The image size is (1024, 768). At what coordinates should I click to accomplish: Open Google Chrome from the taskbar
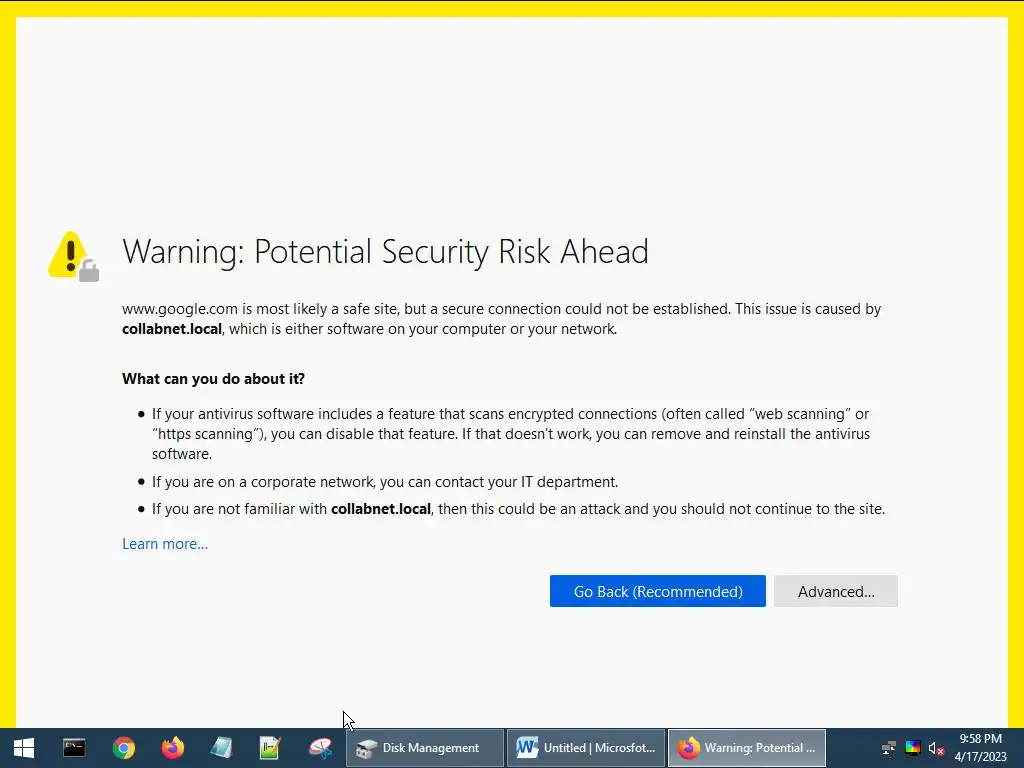(x=123, y=748)
